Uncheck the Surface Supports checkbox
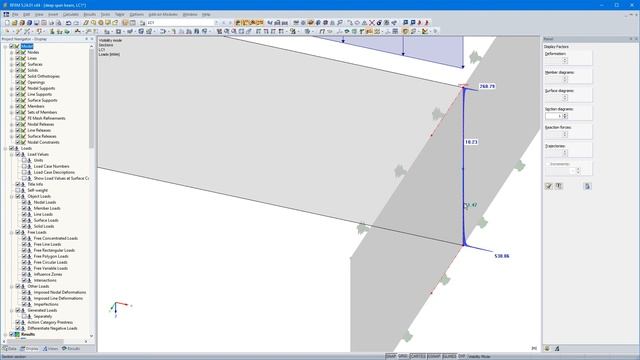 tap(18, 100)
